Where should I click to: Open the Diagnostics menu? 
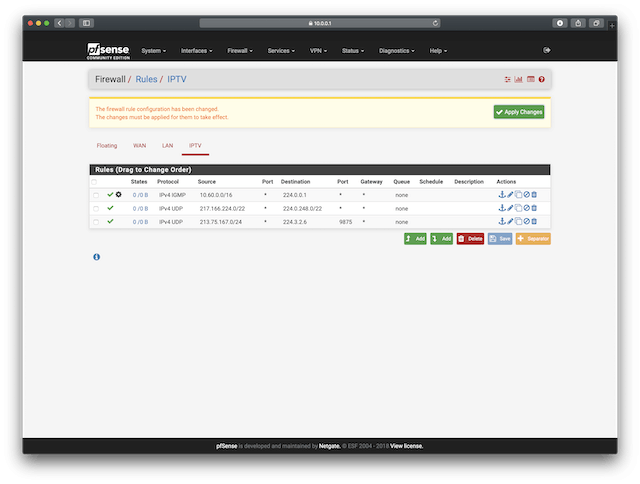click(396, 51)
